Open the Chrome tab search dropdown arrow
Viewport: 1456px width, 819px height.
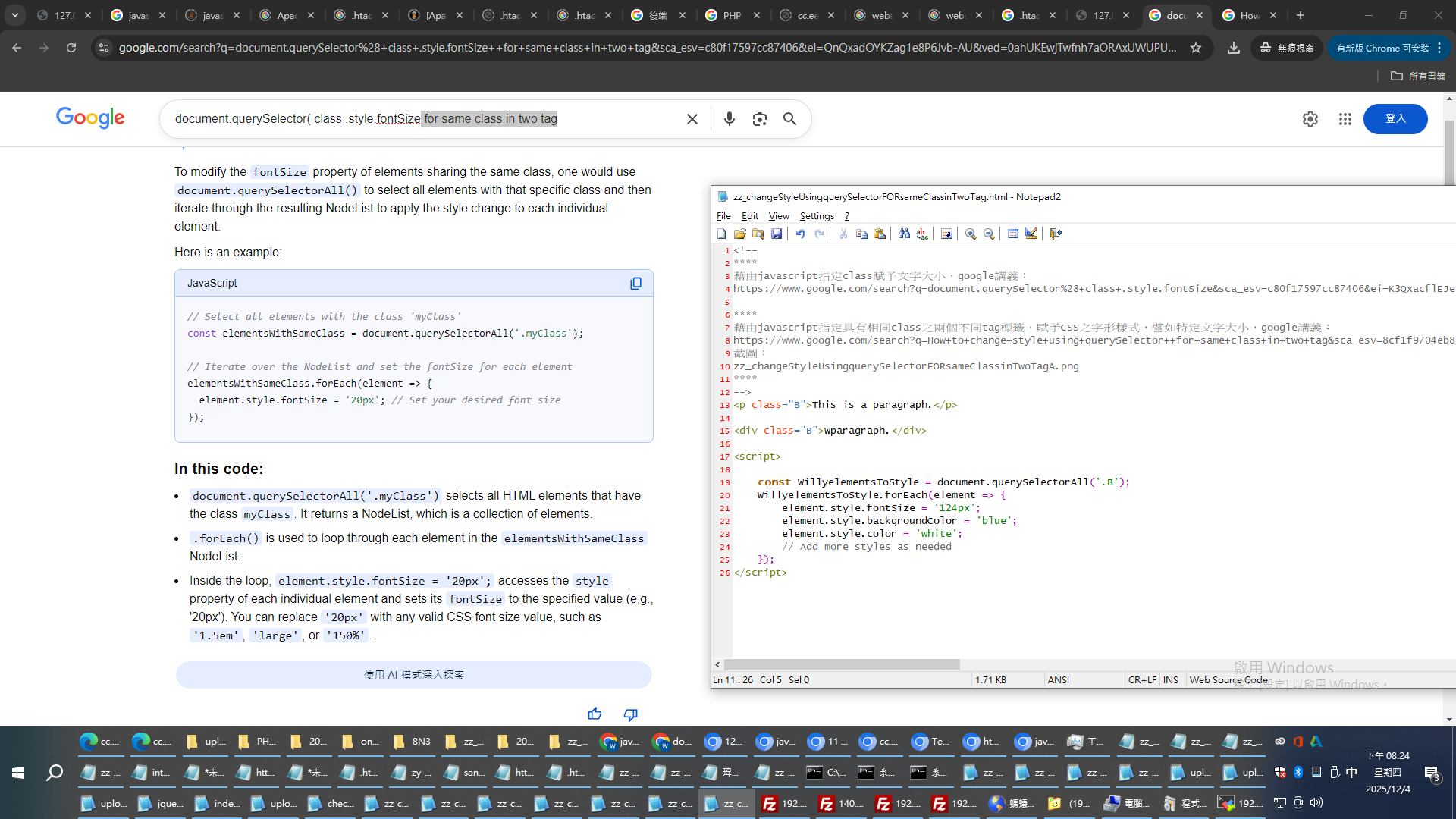coord(15,15)
